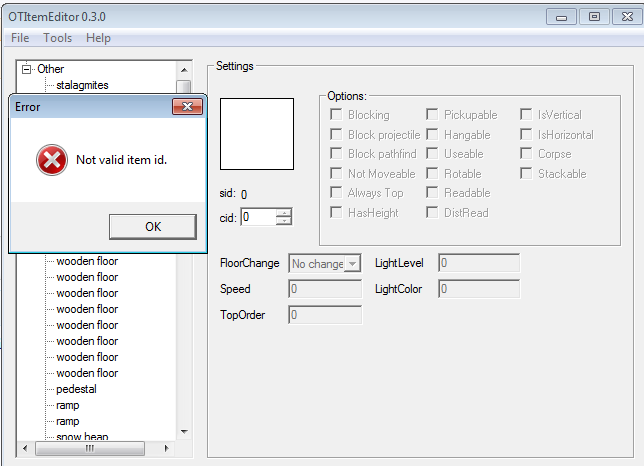Click the tree list scroll up arrow
The height and width of the screenshot is (466, 644).
coord(184,70)
